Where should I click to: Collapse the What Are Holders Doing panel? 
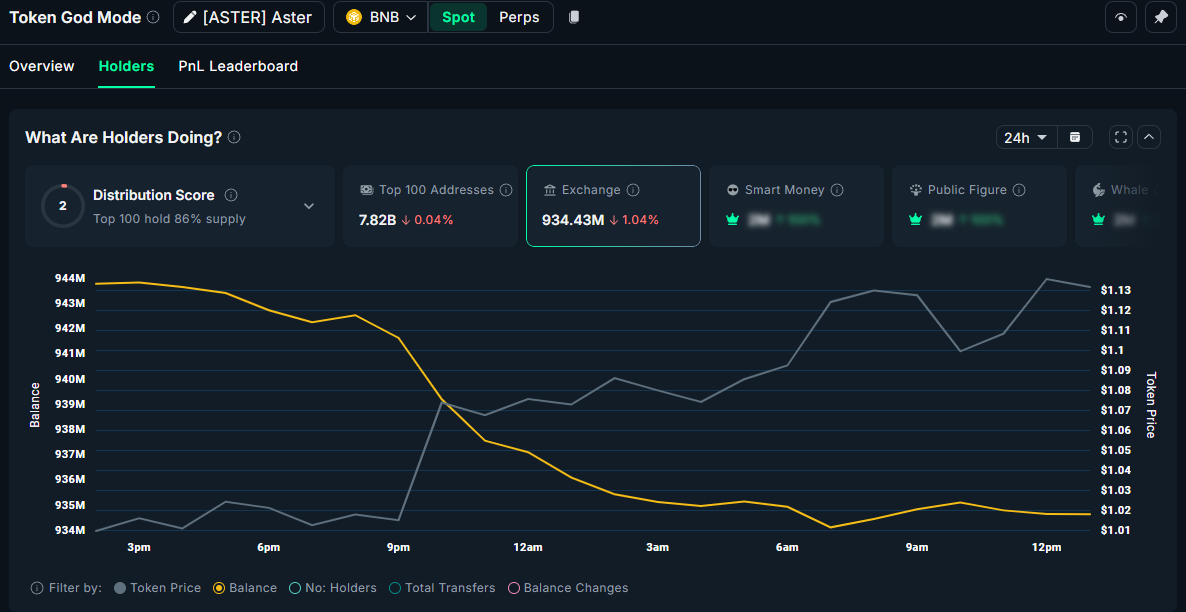tap(1149, 137)
